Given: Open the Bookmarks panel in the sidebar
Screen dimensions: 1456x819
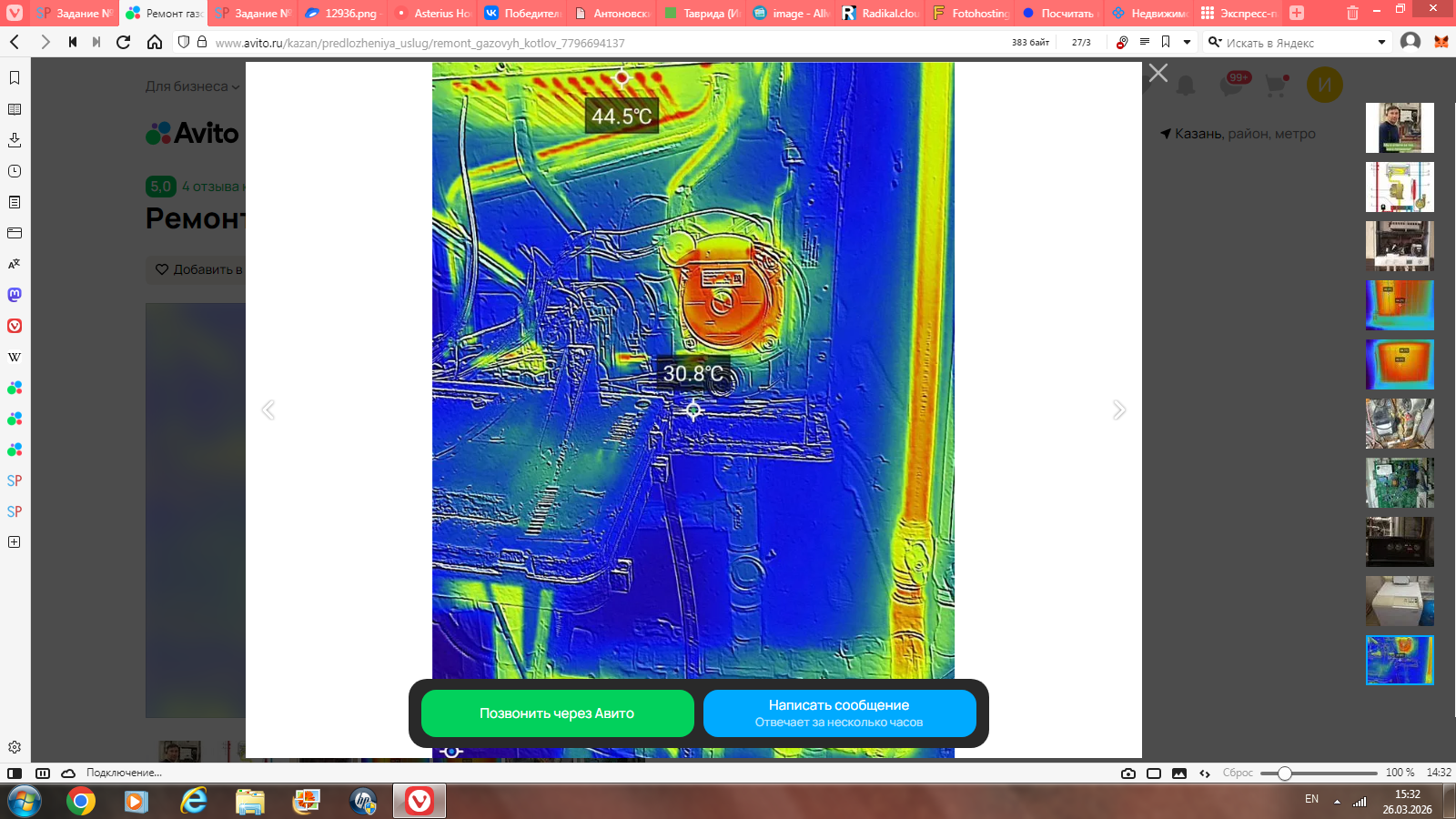Looking at the screenshot, I should (x=15, y=78).
